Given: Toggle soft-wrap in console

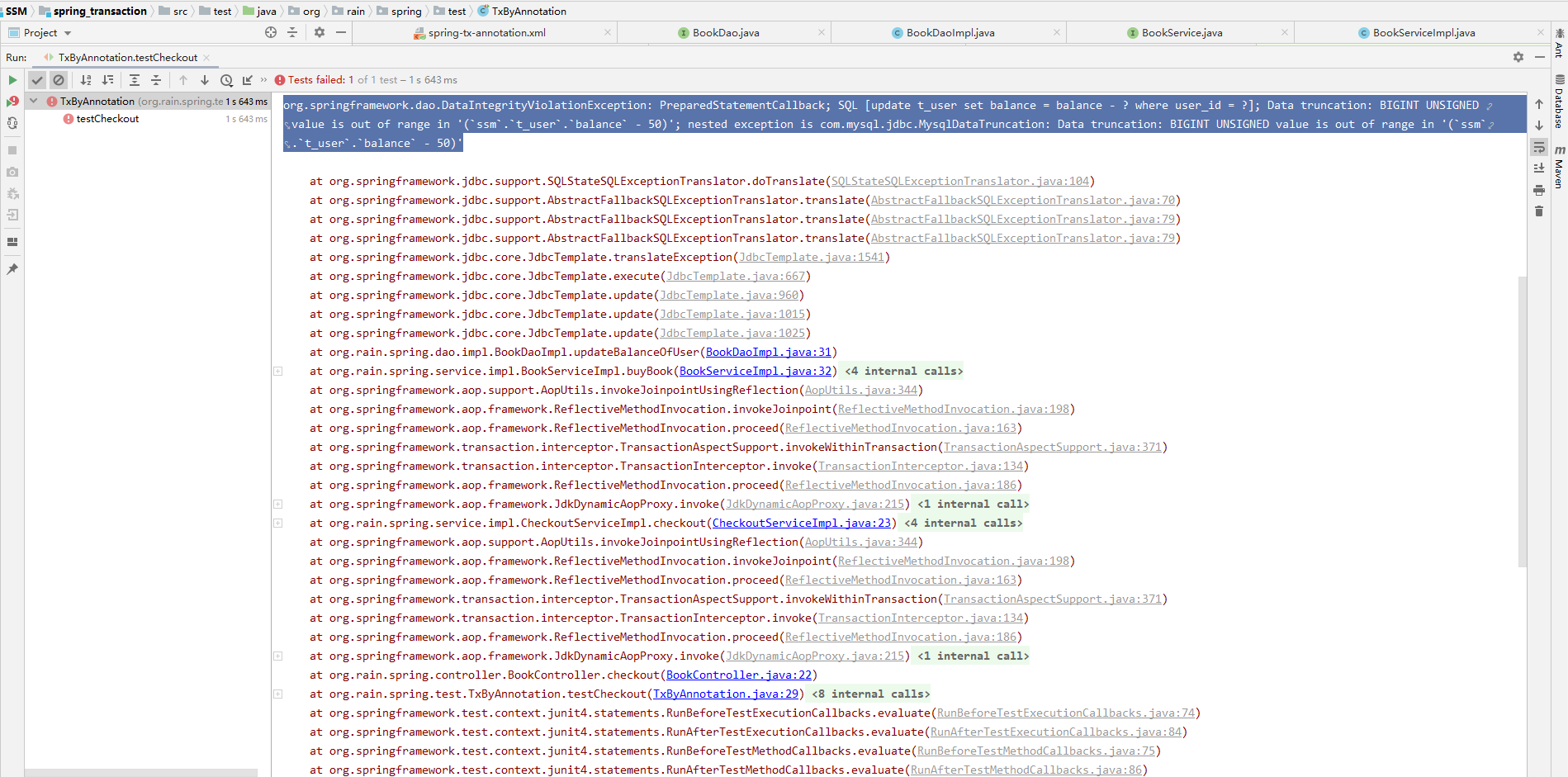Looking at the screenshot, I should point(1539,147).
